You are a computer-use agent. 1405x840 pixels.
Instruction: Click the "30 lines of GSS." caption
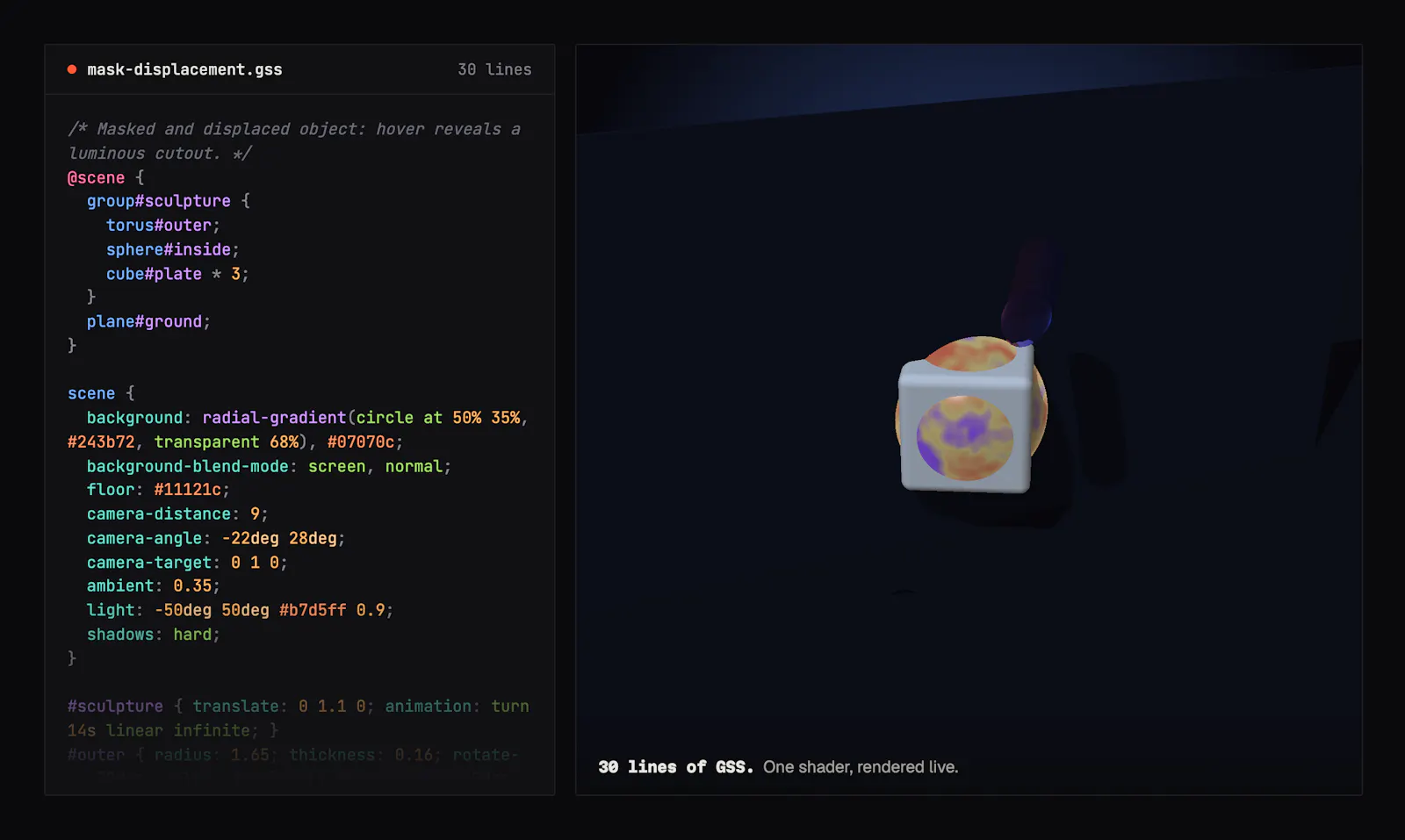675,767
